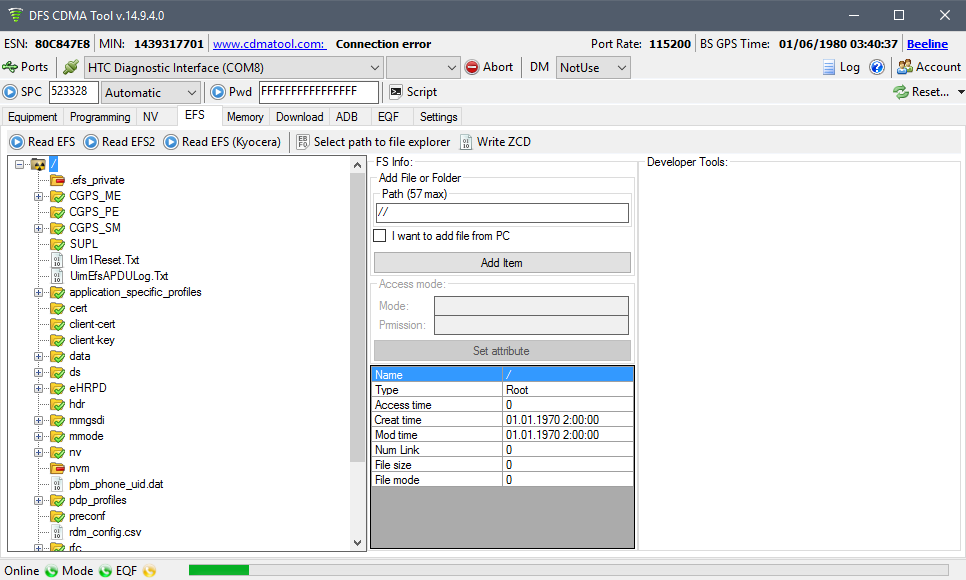The height and width of the screenshot is (580, 966).
Task: Click the Add Item button
Action: 502,263
